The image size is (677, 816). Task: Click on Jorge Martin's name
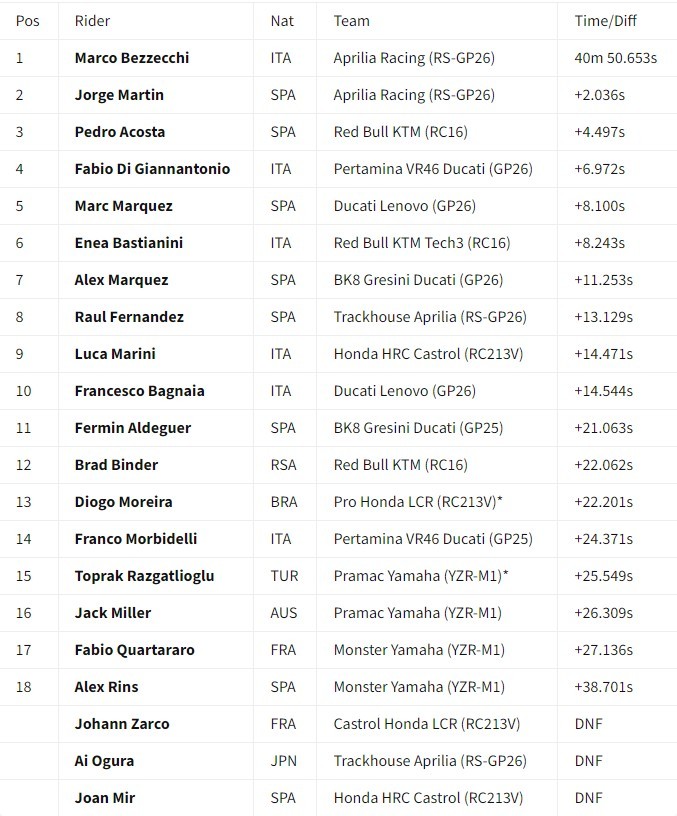119,95
